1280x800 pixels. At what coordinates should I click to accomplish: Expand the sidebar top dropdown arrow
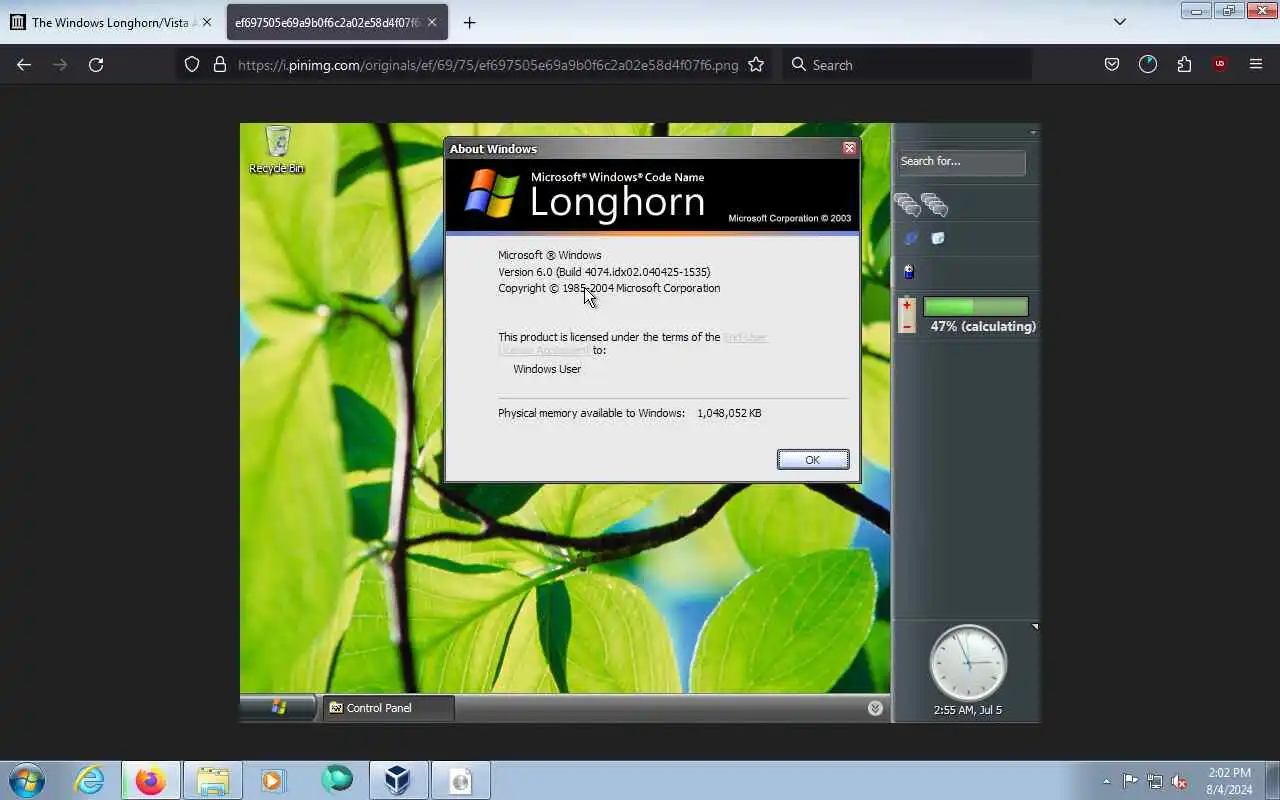tap(1033, 132)
